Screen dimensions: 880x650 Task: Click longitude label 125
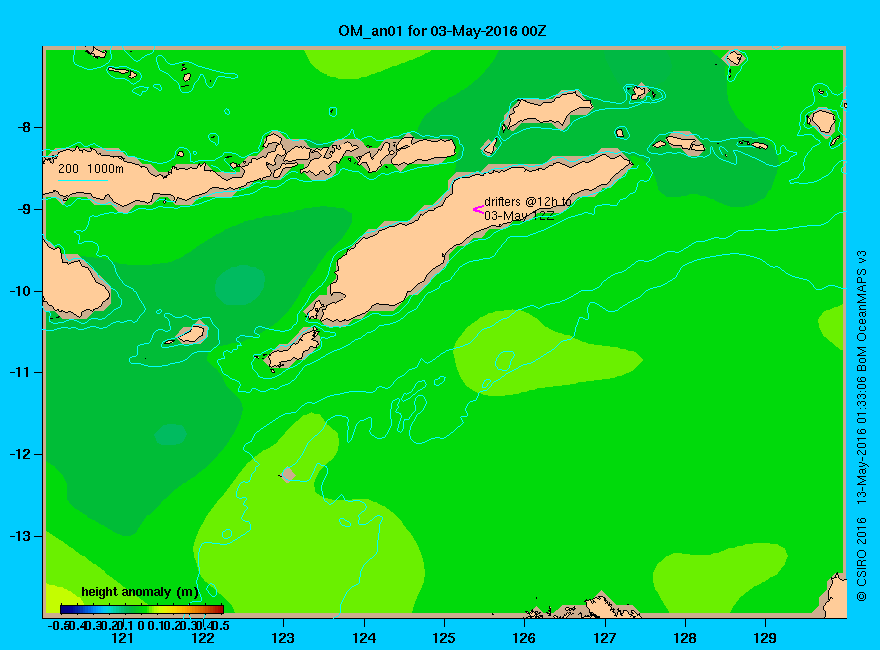tap(444, 638)
